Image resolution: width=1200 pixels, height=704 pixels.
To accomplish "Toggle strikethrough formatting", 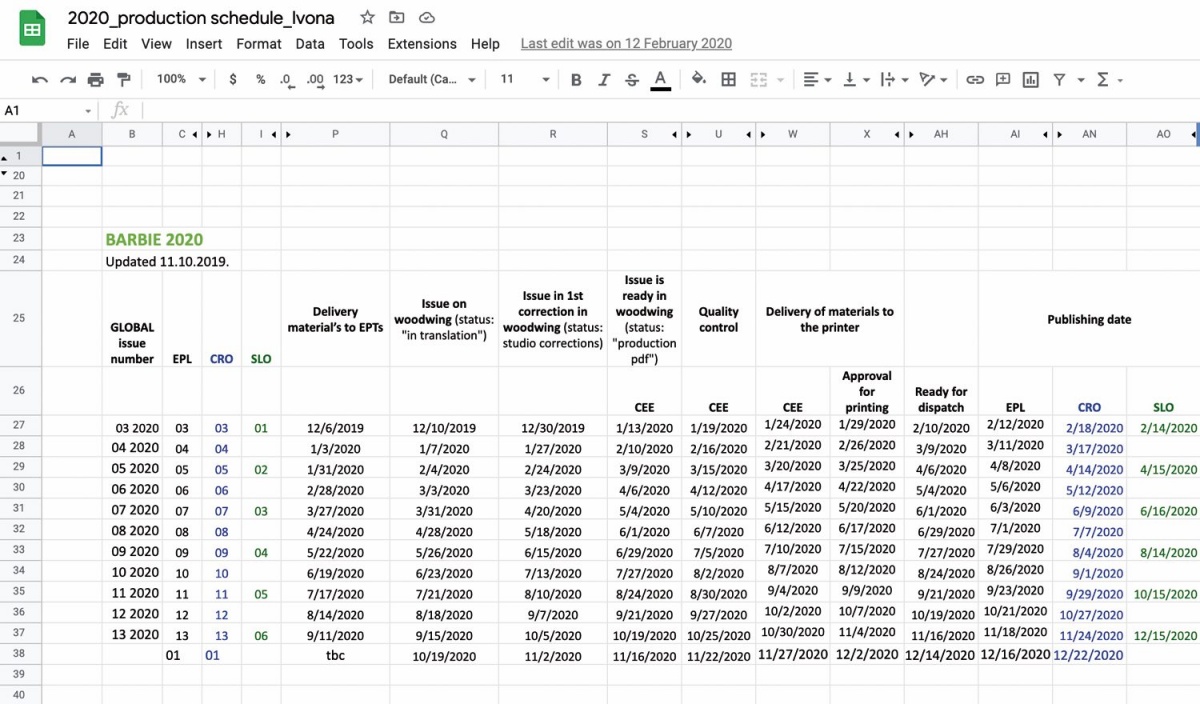I will (x=632, y=80).
